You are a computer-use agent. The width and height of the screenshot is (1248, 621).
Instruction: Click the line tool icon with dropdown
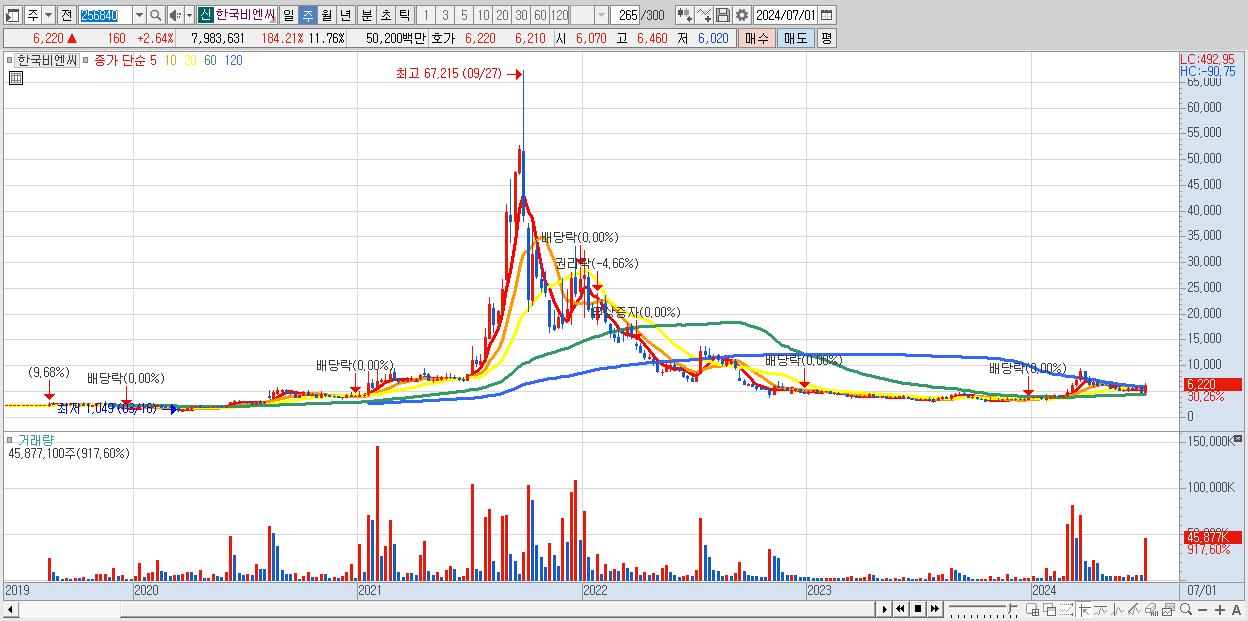click(x=704, y=15)
